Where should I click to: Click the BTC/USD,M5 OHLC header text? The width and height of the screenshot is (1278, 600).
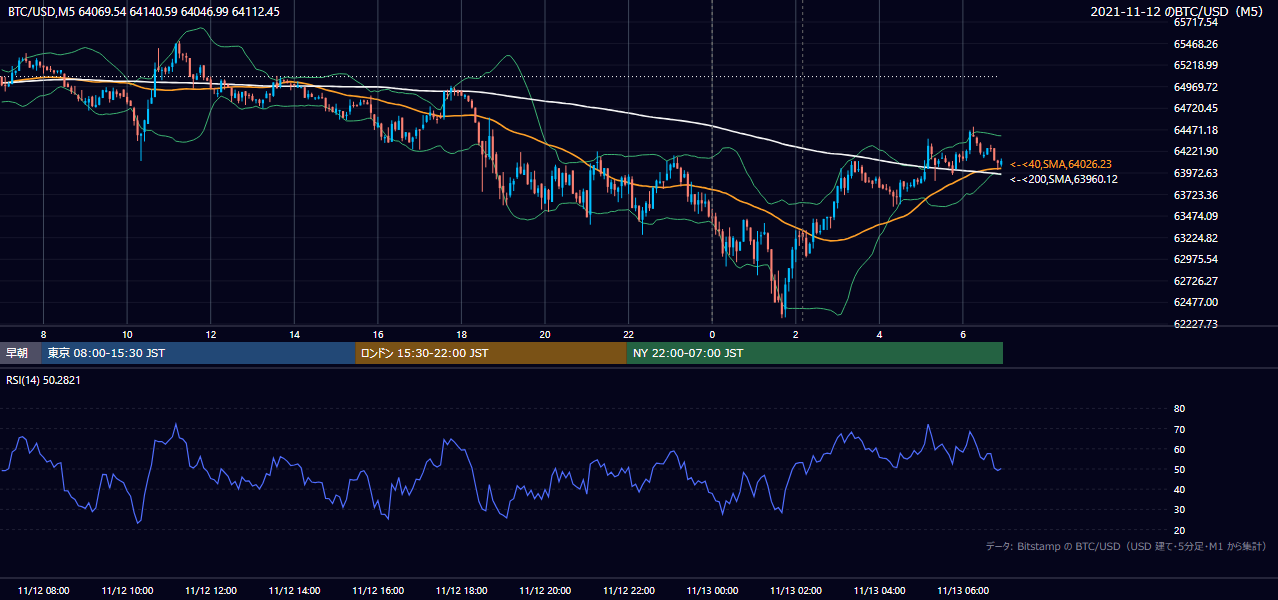point(144,11)
